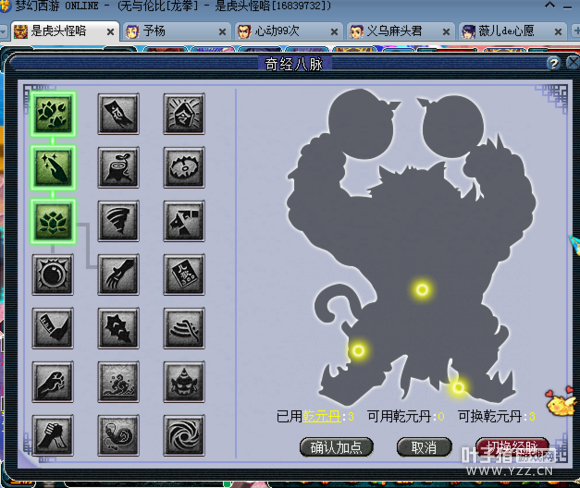Click the 奇经八脉 panel title
The image size is (580, 488).
[x=294, y=64]
